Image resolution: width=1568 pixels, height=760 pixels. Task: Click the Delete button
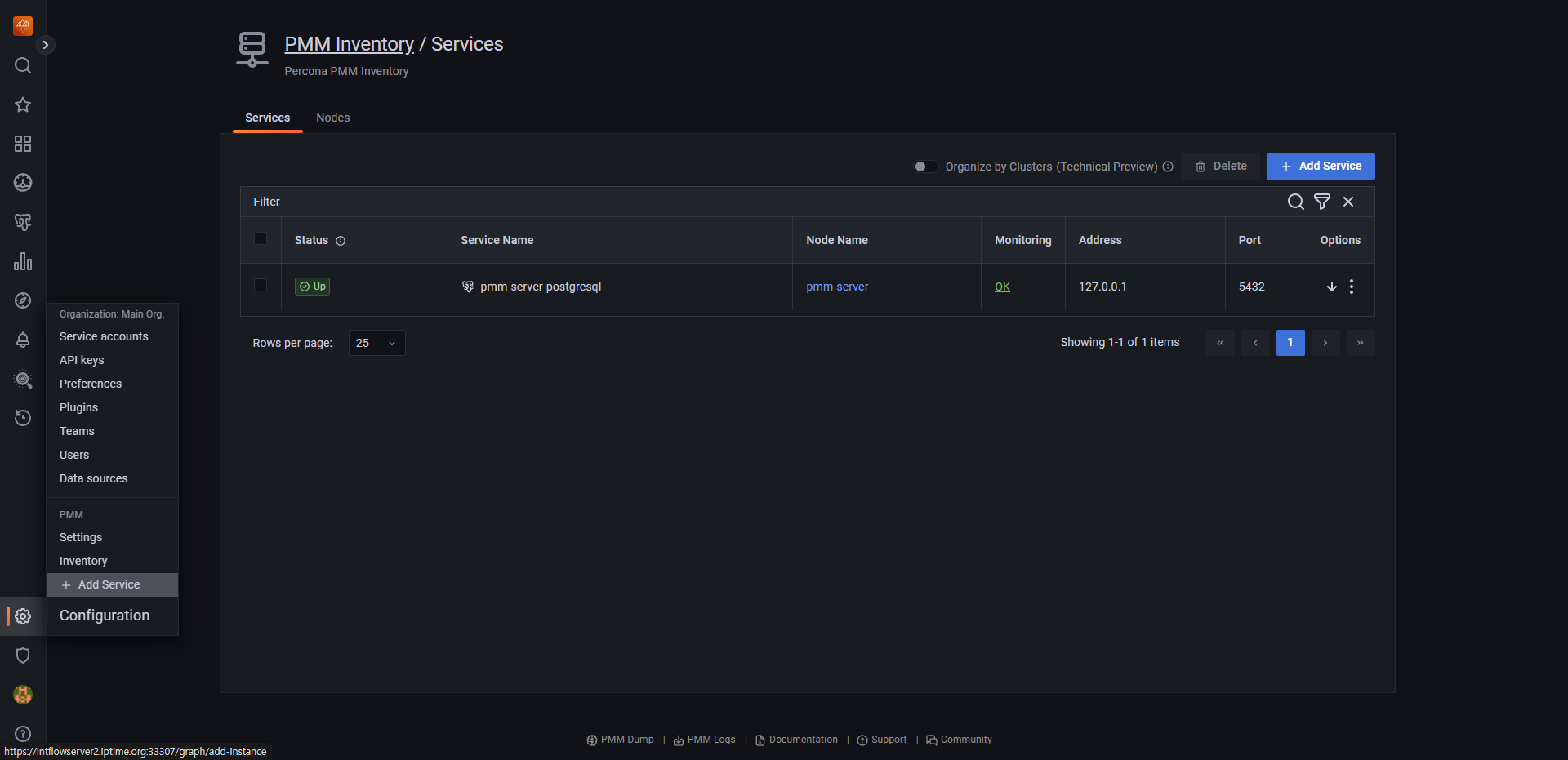[1221, 167]
